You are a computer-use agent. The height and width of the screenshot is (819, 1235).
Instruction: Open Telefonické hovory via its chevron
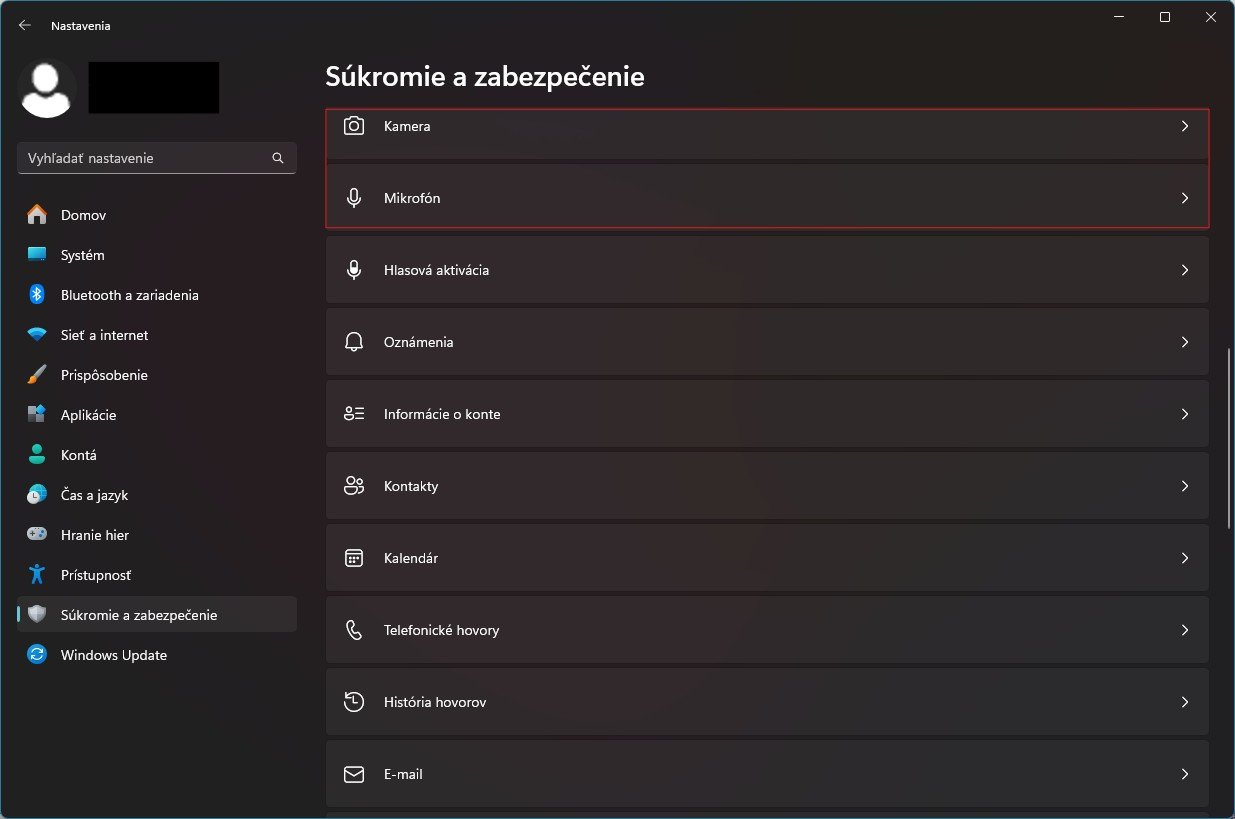1185,630
